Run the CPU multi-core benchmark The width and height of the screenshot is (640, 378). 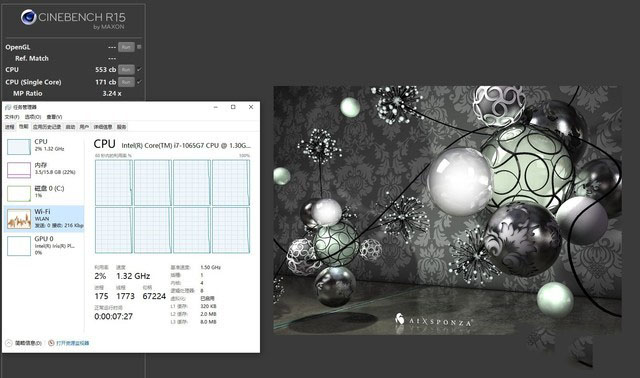click(126, 69)
